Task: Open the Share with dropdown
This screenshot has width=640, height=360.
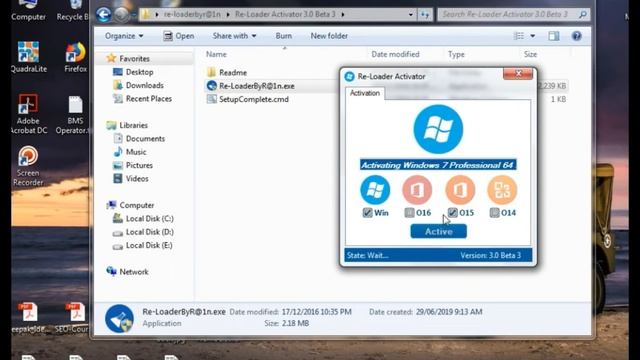Action: (x=234, y=36)
